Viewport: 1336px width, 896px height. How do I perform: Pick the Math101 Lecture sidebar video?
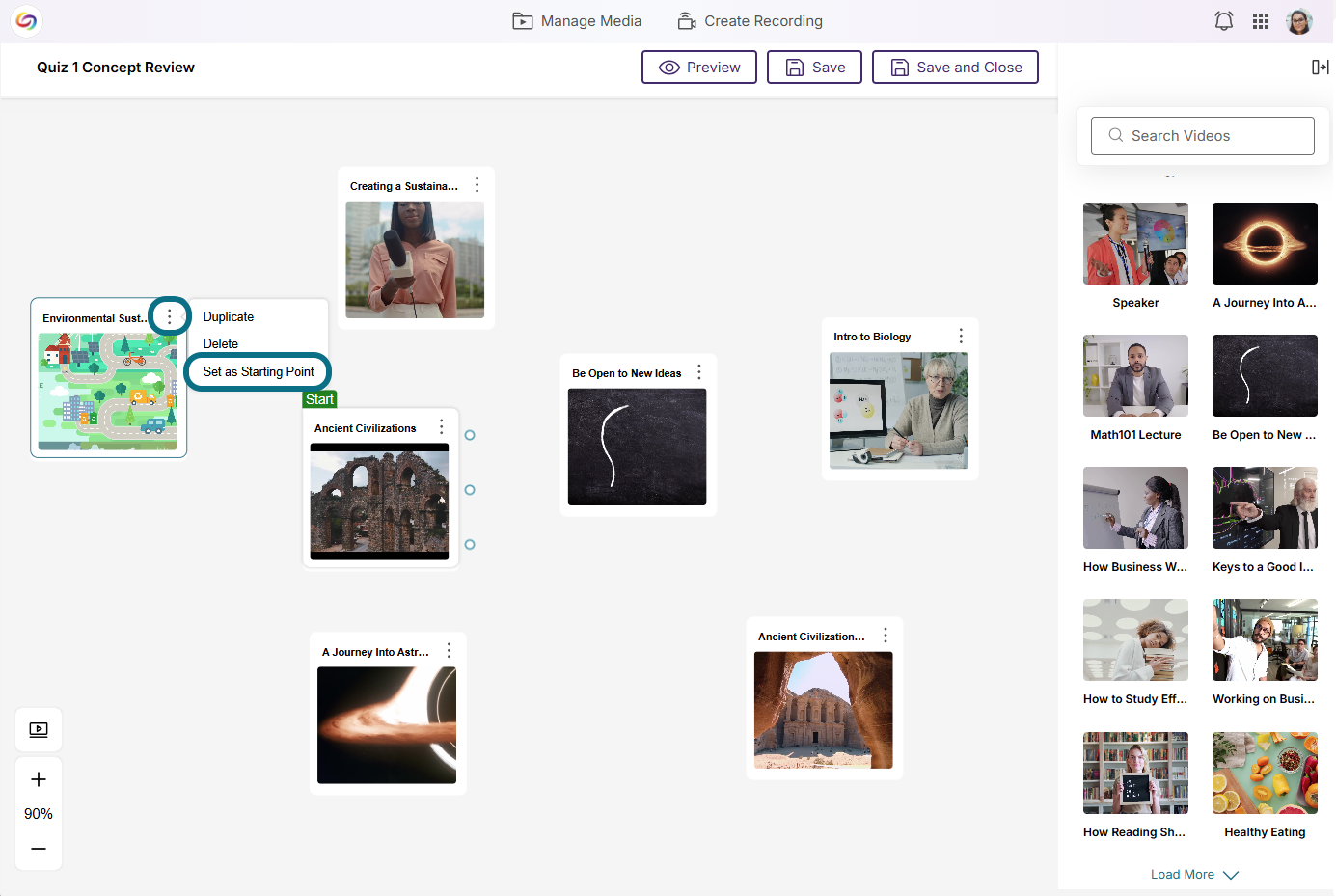coord(1135,375)
